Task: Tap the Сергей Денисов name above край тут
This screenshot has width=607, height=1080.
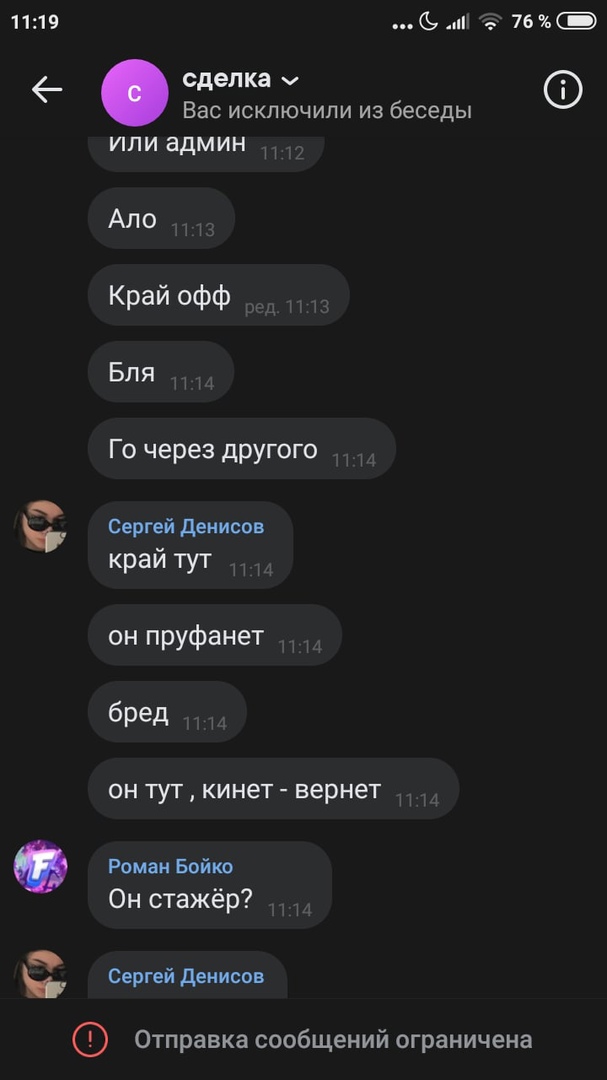Action: point(186,527)
